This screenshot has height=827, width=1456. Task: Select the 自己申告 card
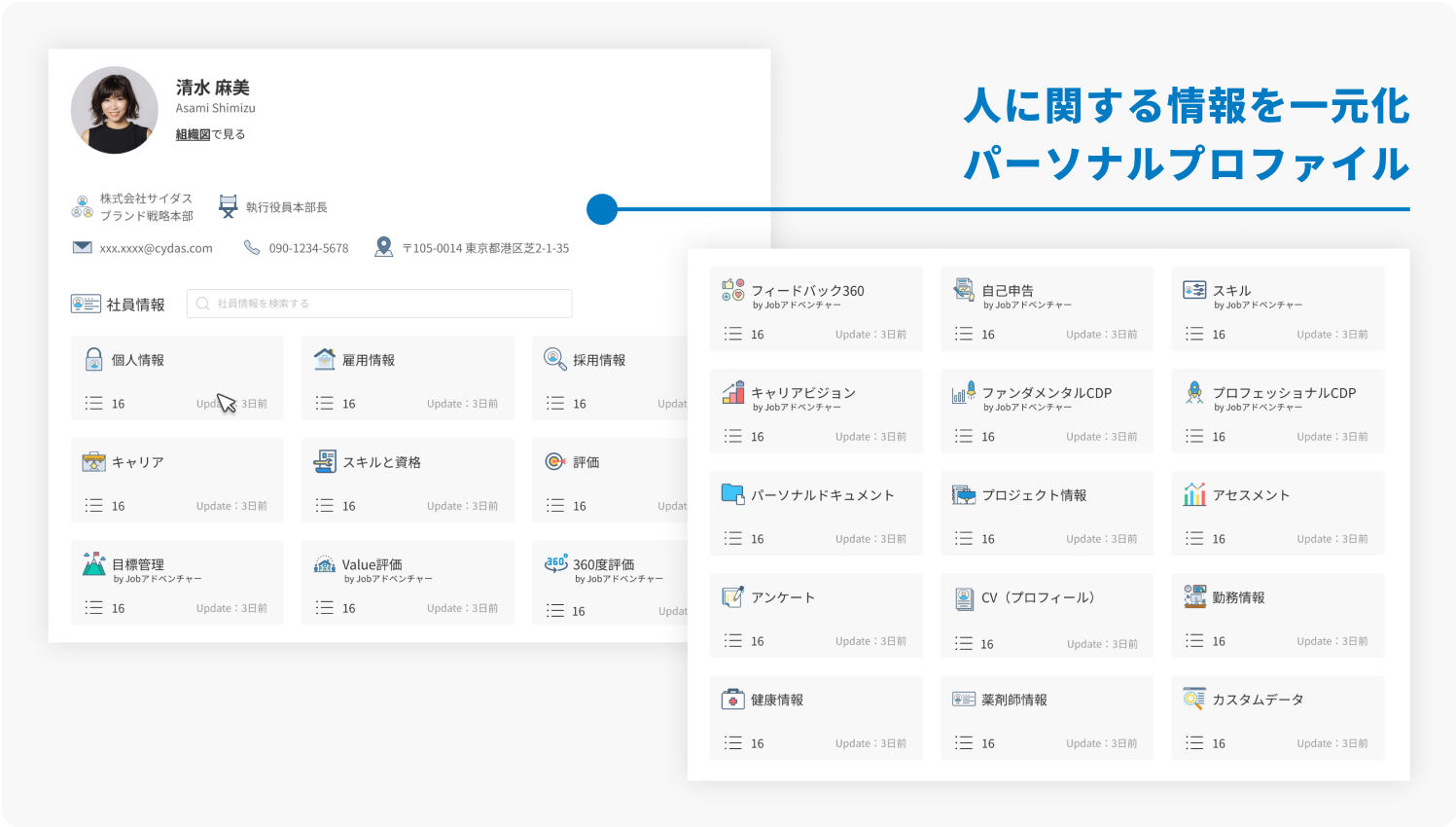point(1047,307)
